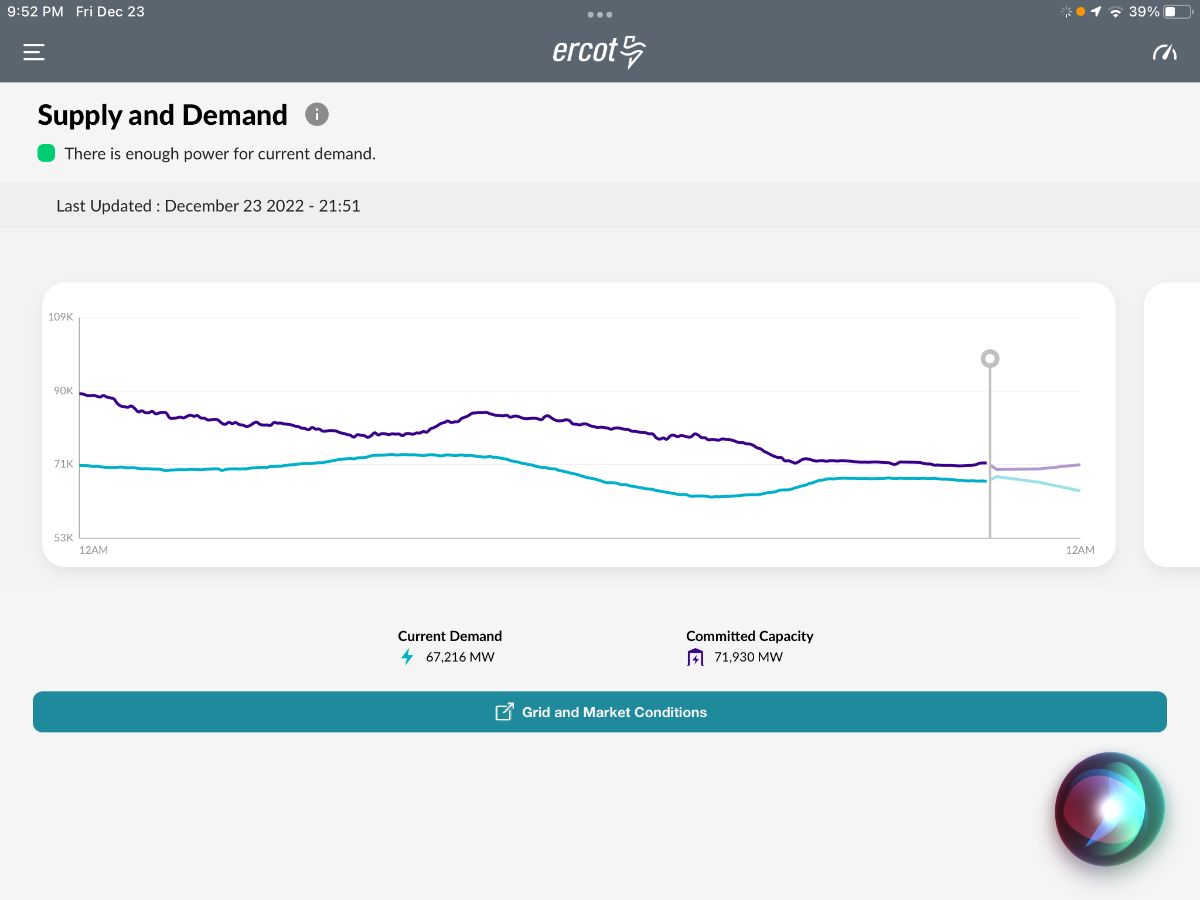Tap the Supply and Demand info icon
Screen dimensions: 1200x900
click(x=316, y=115)
